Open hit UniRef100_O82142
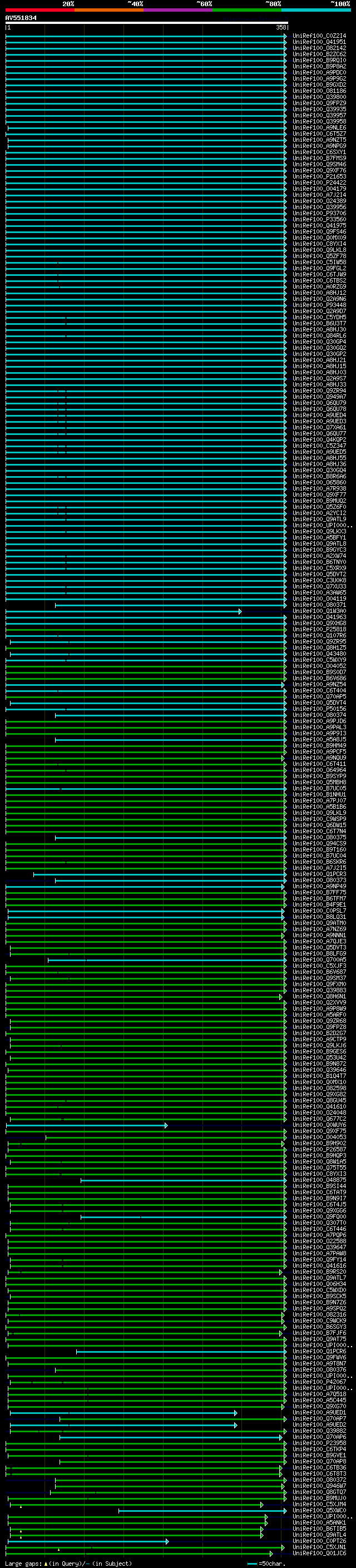This screenshot has height=1568, width=356. [319, 48]
